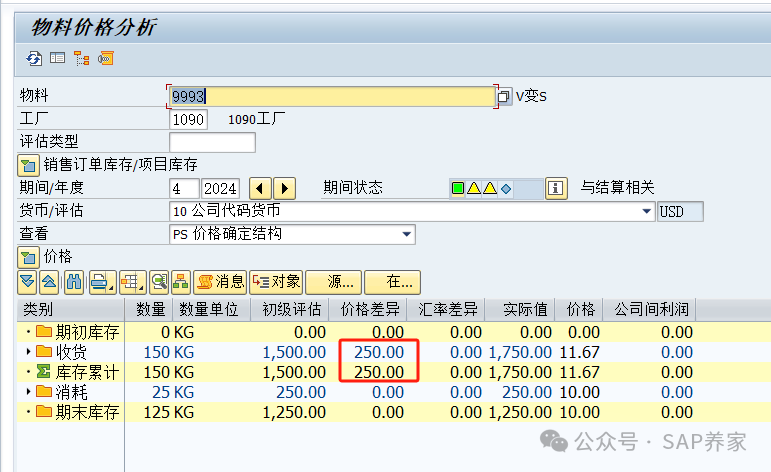Click the 类别 column header
This screenshot has width=771, height=472.
click(70, 309)
